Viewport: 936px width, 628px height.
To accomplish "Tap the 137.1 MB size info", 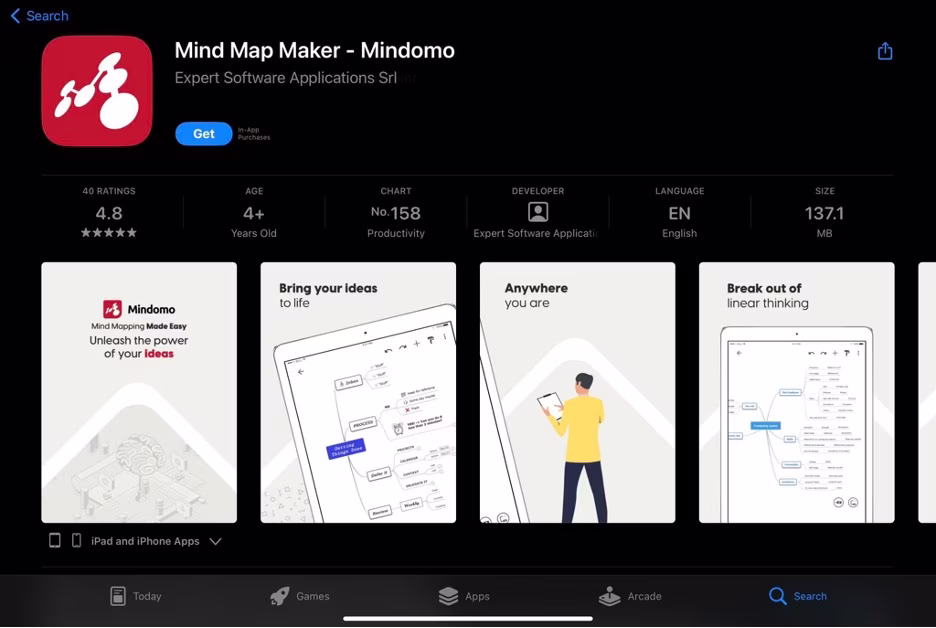I will coord(824,213).
